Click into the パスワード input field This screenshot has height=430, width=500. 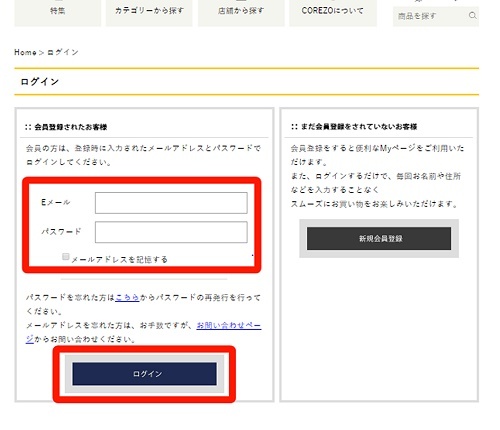(171, 232)
